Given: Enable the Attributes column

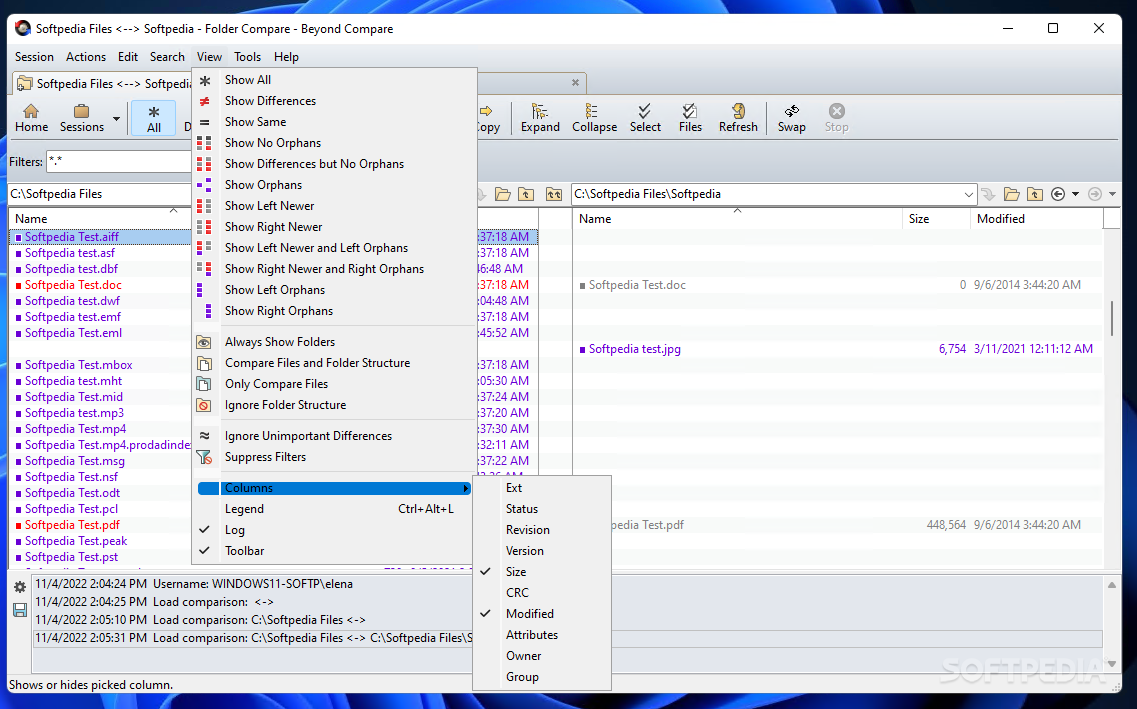Looking at the screenshot, I should click(542, 635).
